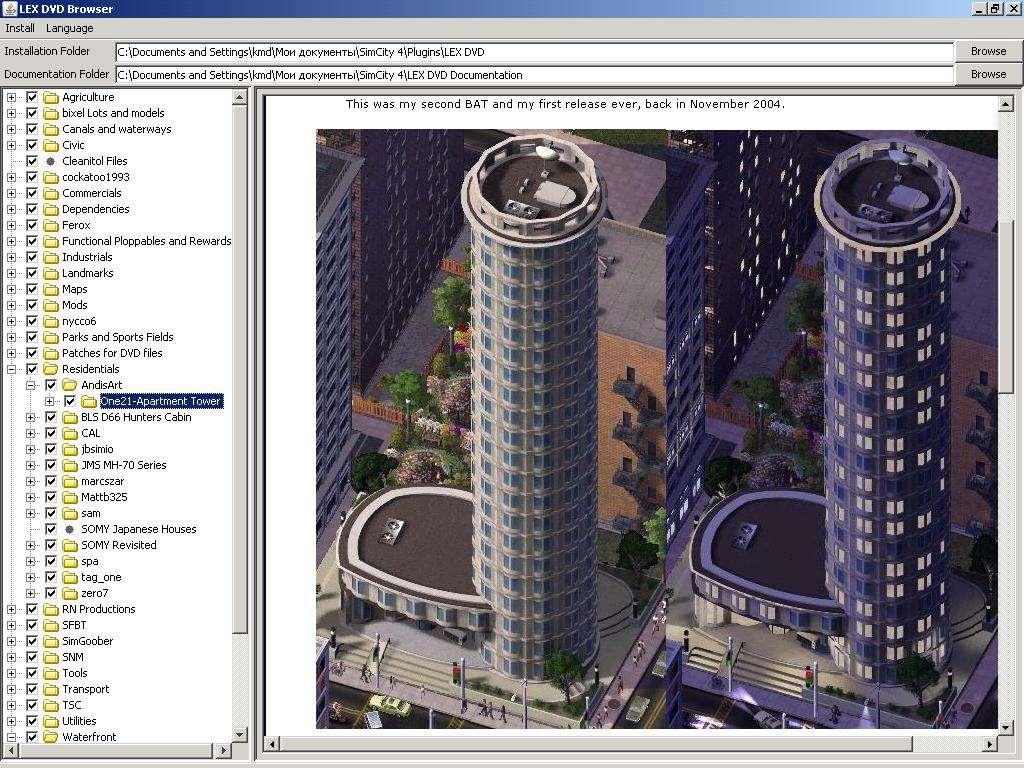Viewport: 1024px width, 768px height.
Task: Click the nycco6 folder icon
Action: pos(51,321)
